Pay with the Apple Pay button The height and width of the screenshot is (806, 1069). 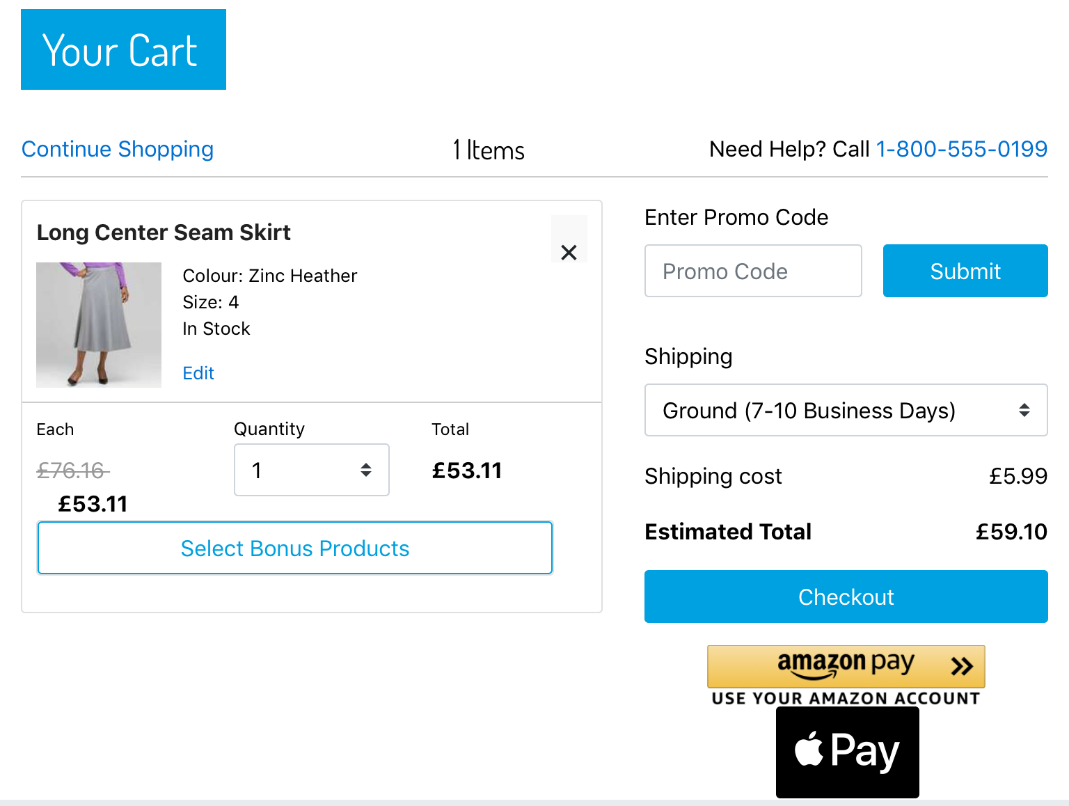pyautogui.click(x=847, y=751)
